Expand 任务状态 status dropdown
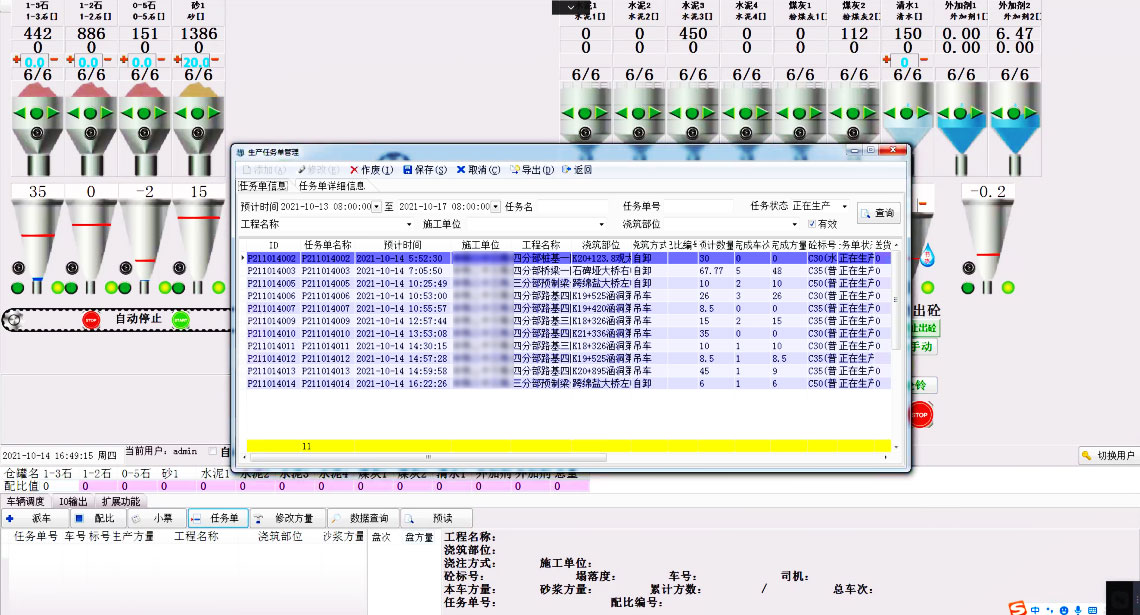1140x615 pixels. (844, 207)
